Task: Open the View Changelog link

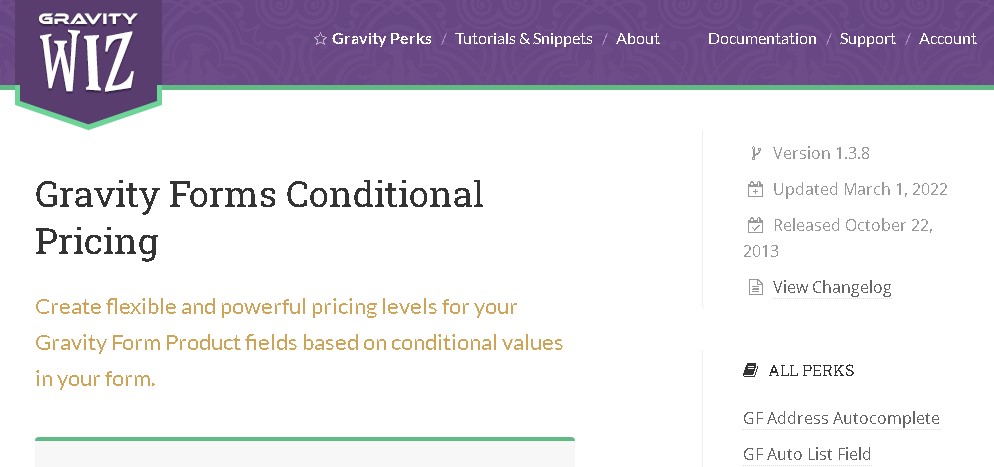Action: pyautogui.click(x=831, y=288)
